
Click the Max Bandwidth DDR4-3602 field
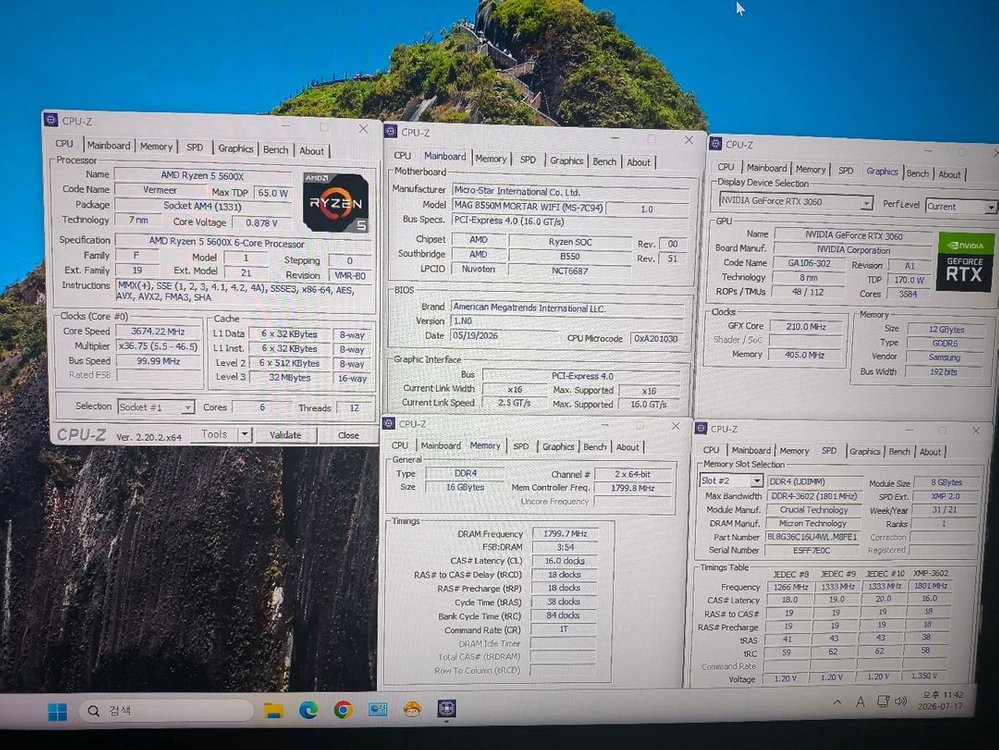coord(814,496)
